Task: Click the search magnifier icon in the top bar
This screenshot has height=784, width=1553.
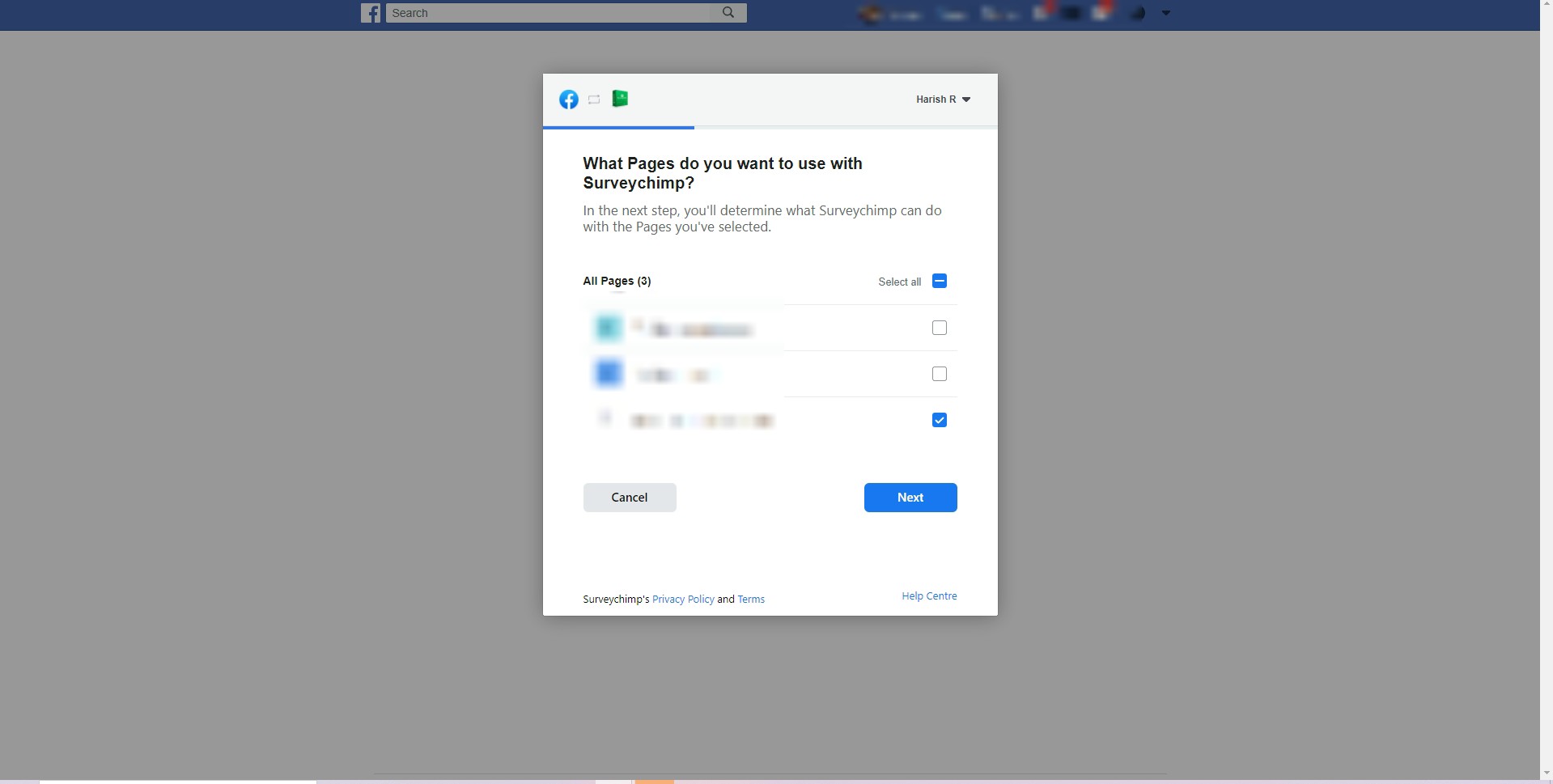Action: 728,13
